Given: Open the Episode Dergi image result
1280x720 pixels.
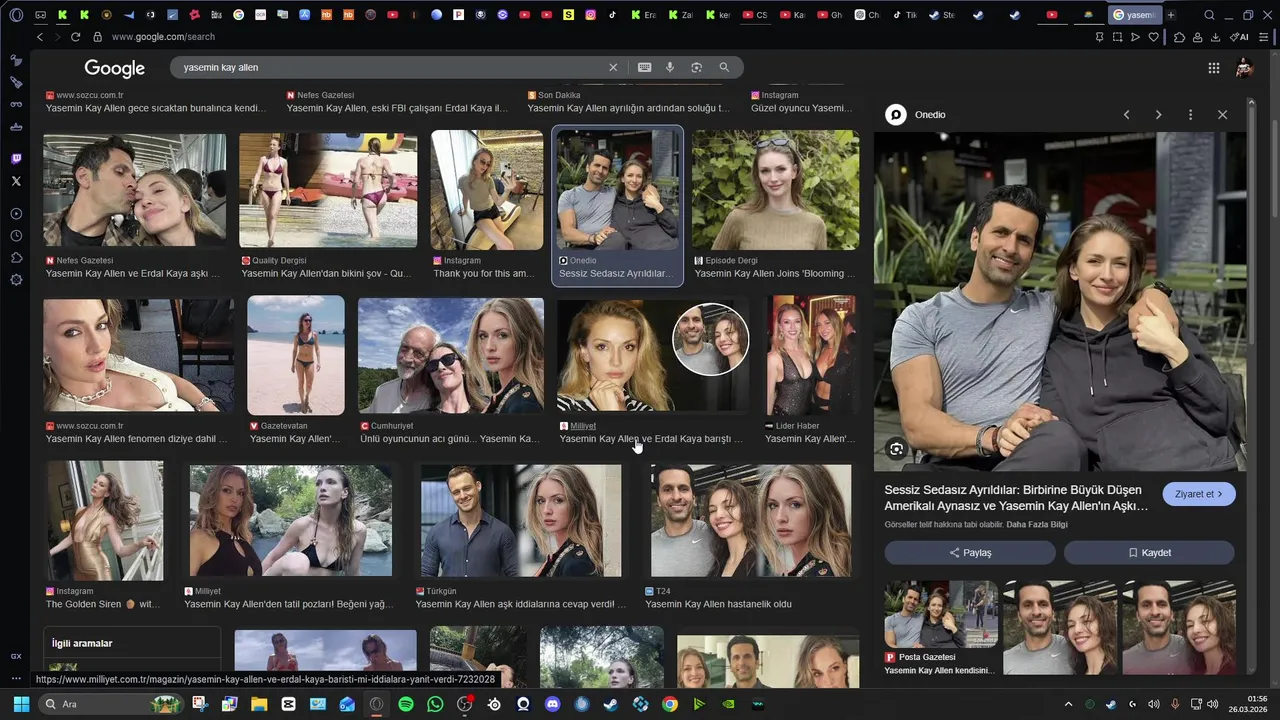Looking at the screenshot, I should (775, 190).
